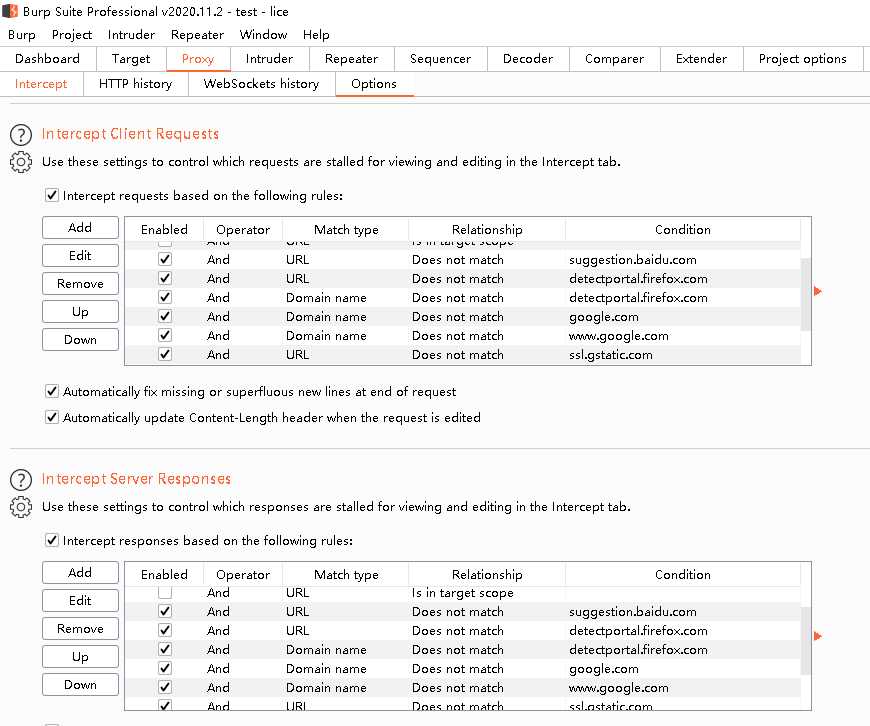
Task: Select client rule condition www.google.com
Action: [x=619, y=336]
